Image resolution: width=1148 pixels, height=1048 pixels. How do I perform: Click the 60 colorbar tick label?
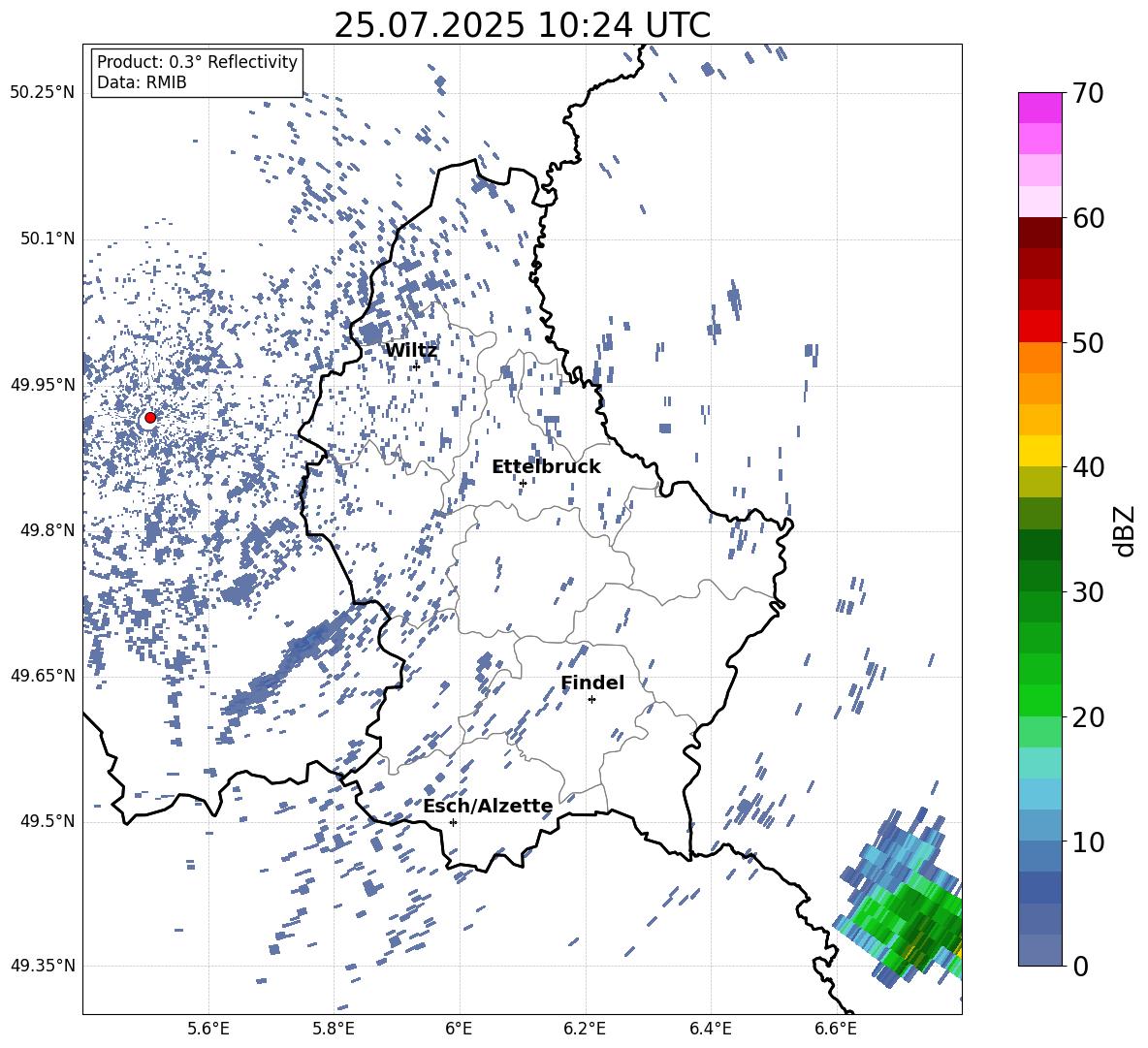tap(1089, 218)
